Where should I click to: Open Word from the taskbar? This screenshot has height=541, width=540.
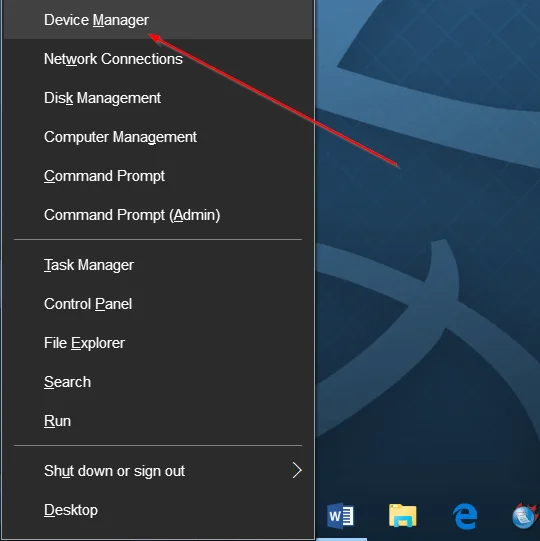[x=340, y=516]
